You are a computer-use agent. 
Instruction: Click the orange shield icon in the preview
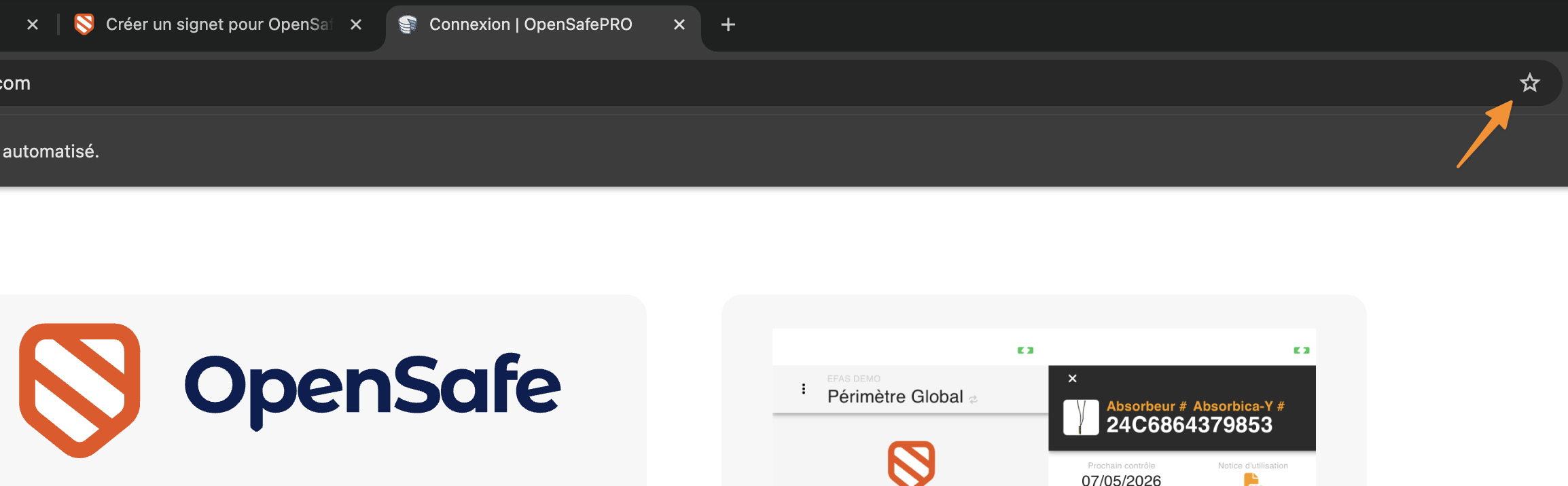click(x=911, y=464)
